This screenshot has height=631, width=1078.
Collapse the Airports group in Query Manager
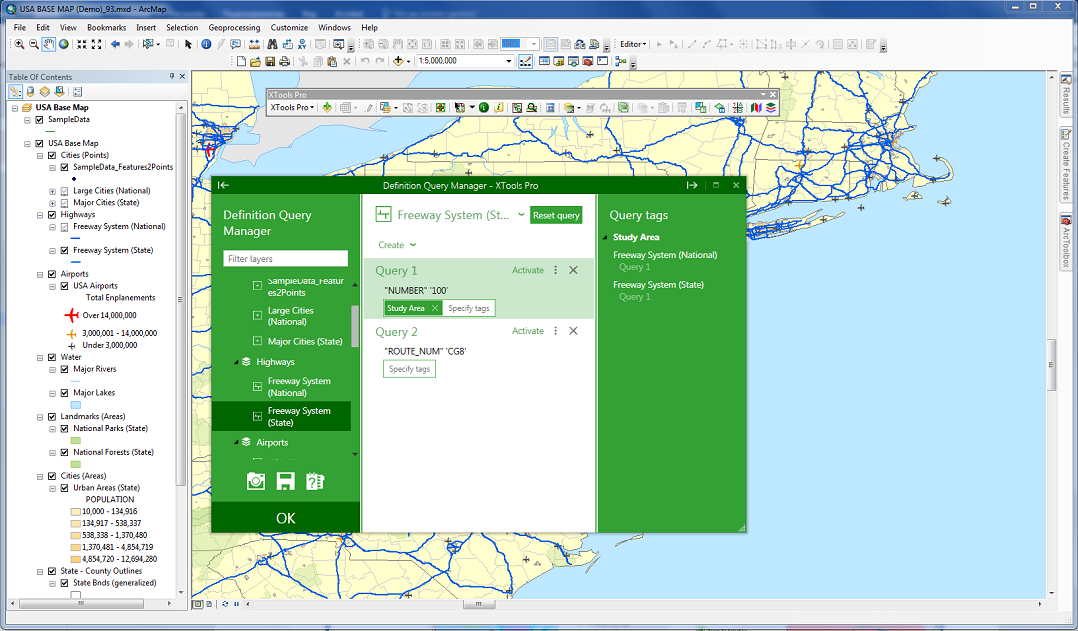point(236,443)
